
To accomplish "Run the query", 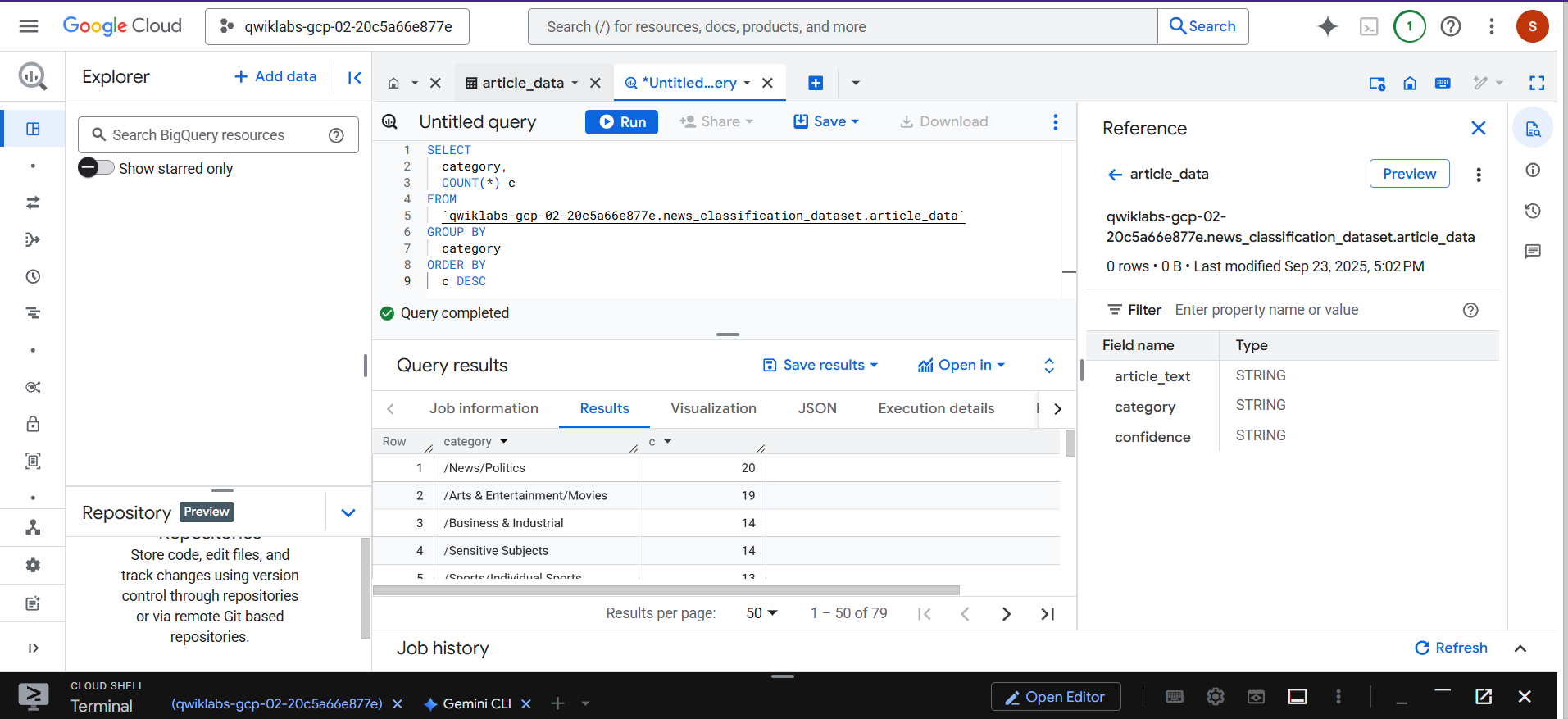I will tap(621, 121).
